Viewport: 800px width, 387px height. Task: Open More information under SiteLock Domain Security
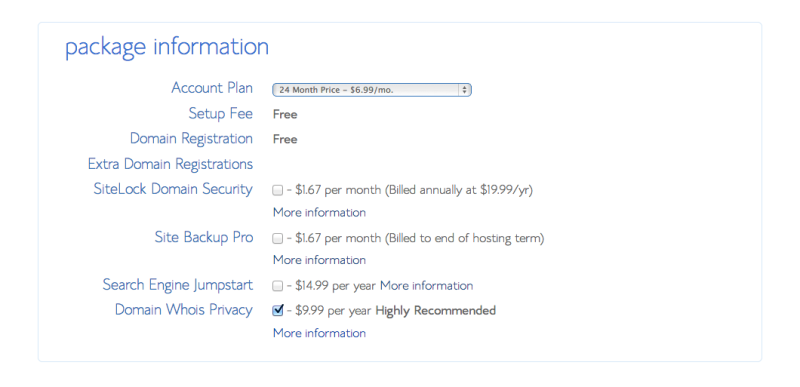[319, 212]
